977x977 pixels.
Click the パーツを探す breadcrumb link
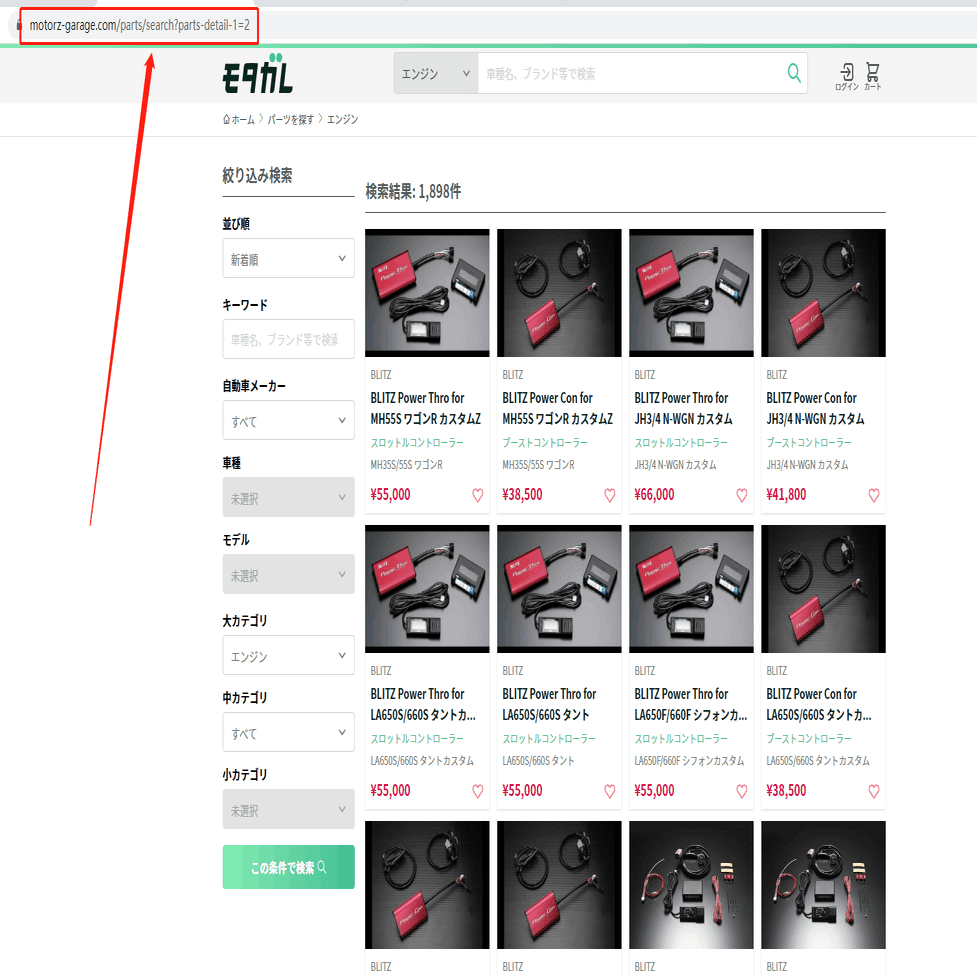tap(290, 120)
